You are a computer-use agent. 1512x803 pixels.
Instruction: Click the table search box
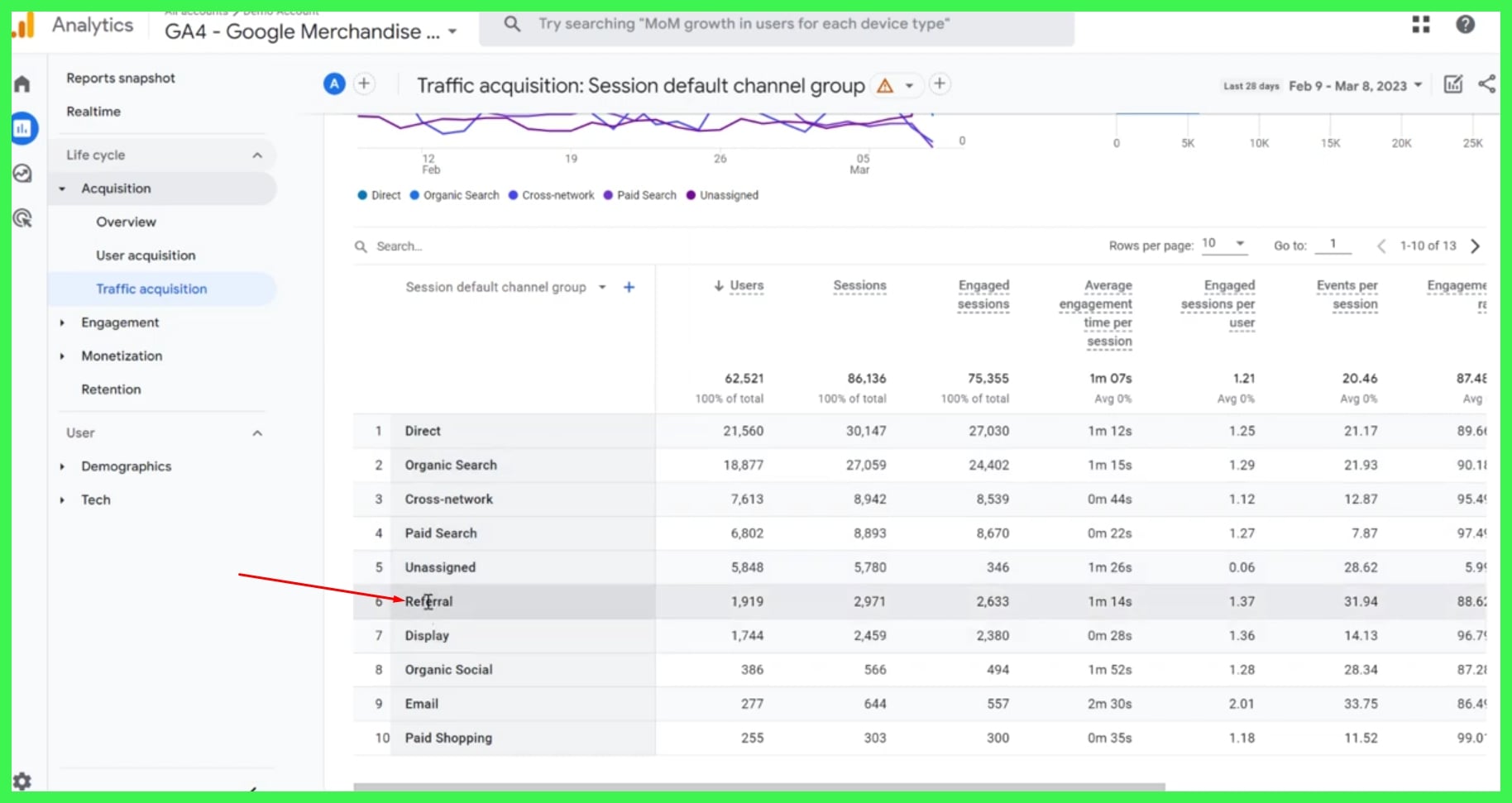click(x=430, y=246)
